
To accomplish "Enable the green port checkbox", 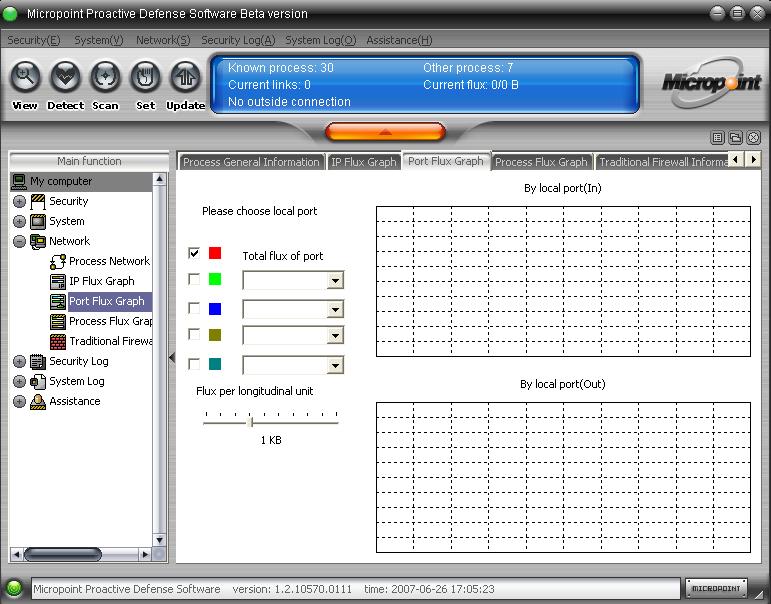I will coord(194,279).
